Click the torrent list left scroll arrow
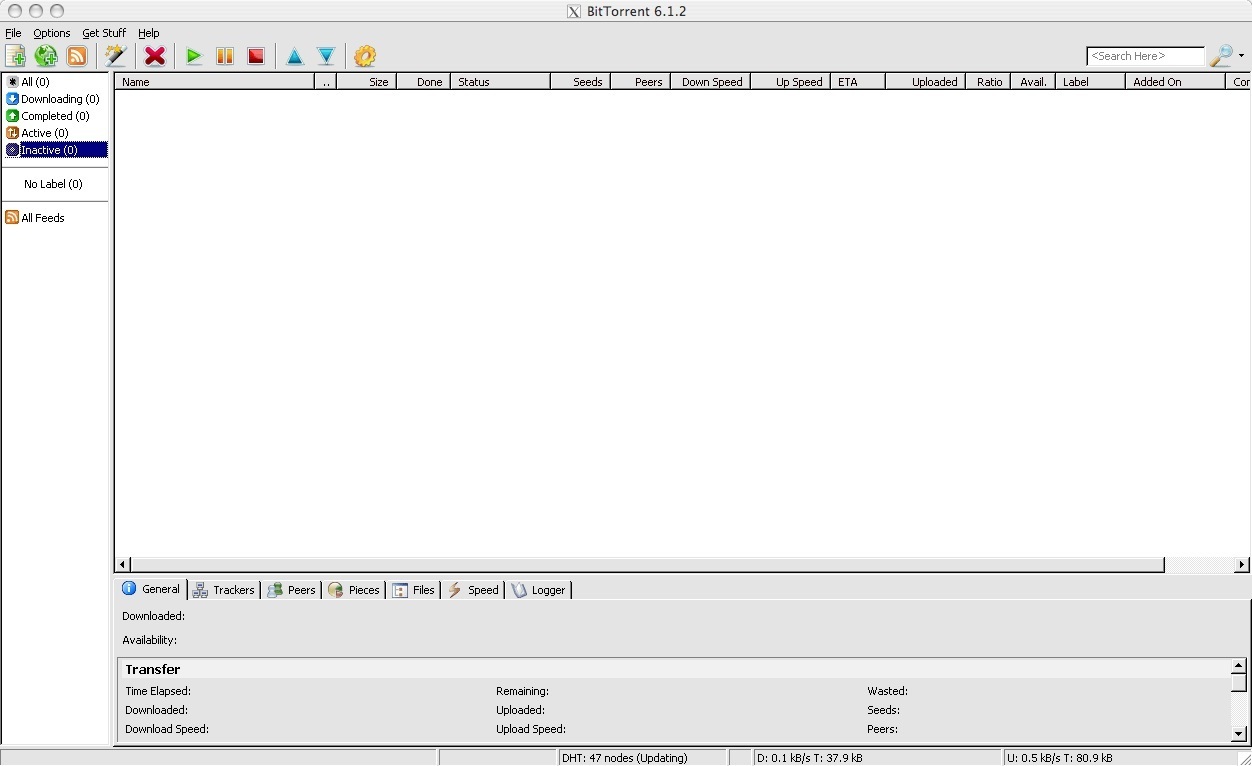This screenshot has height=766, width=1252. 123,565
